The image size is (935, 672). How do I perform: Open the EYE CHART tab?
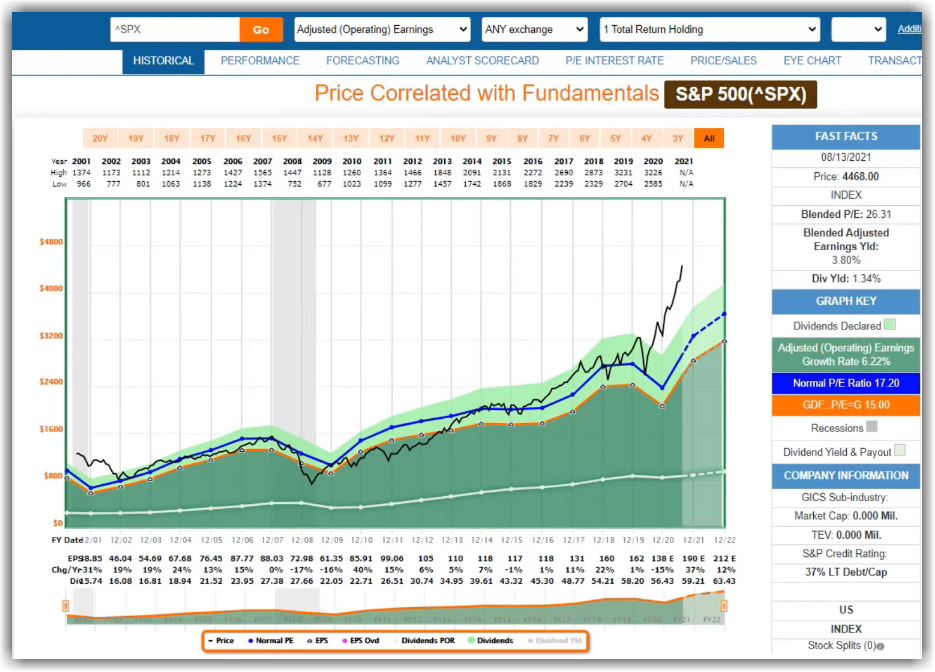(812, 61)
